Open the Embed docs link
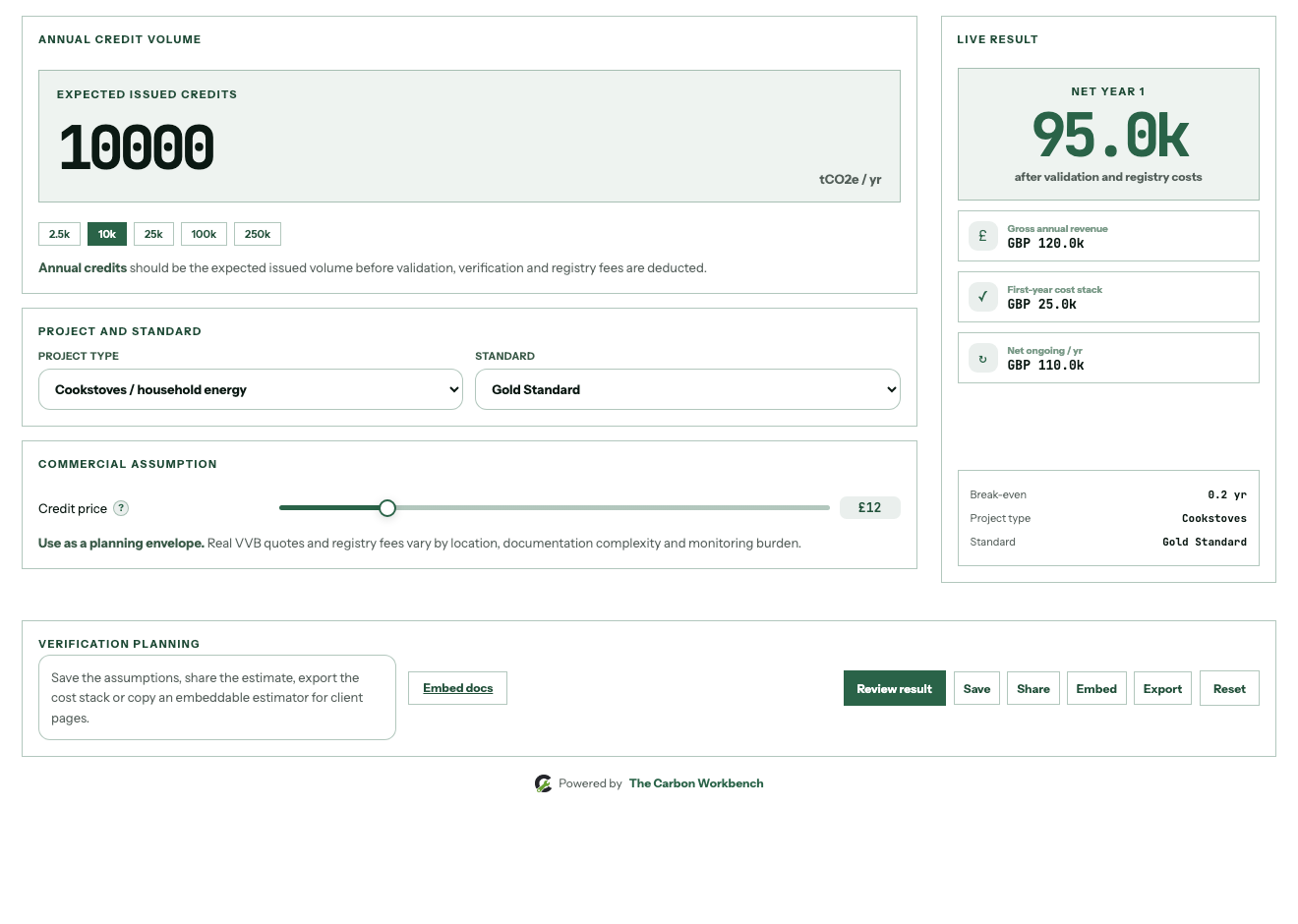The image size is (1298, 924). coord(457,688)
